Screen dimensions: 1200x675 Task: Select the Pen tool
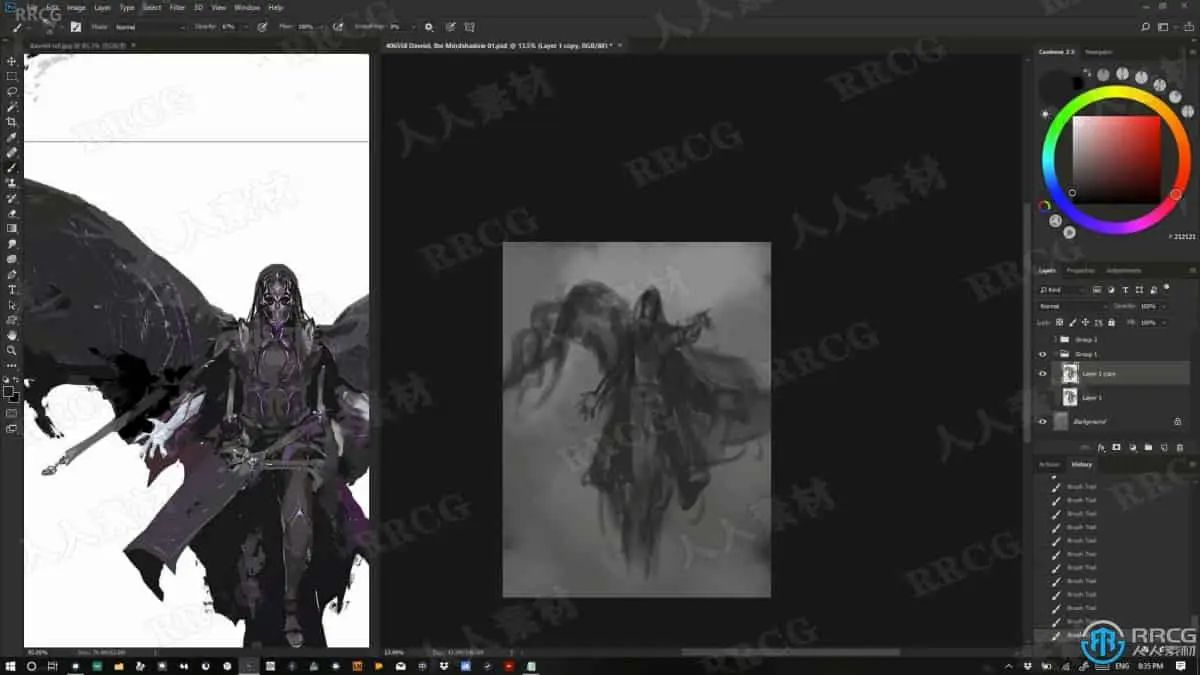pyautogui.click(x=12, y=274)
